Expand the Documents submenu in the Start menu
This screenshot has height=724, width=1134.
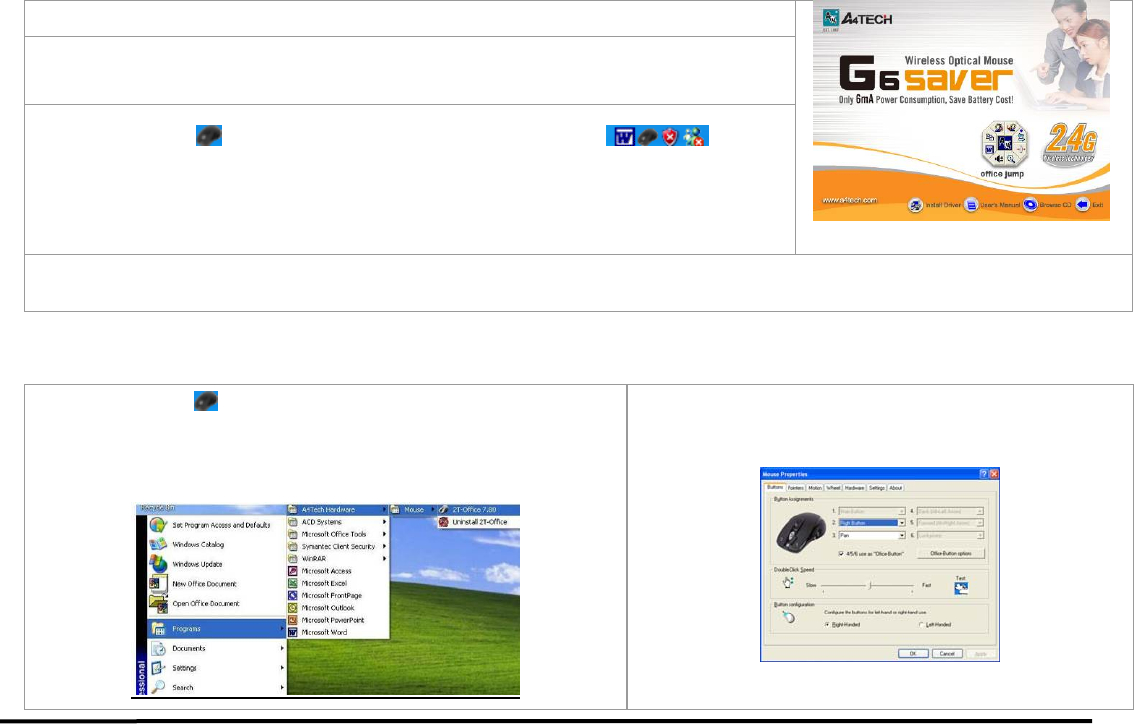tap(217, 648)
